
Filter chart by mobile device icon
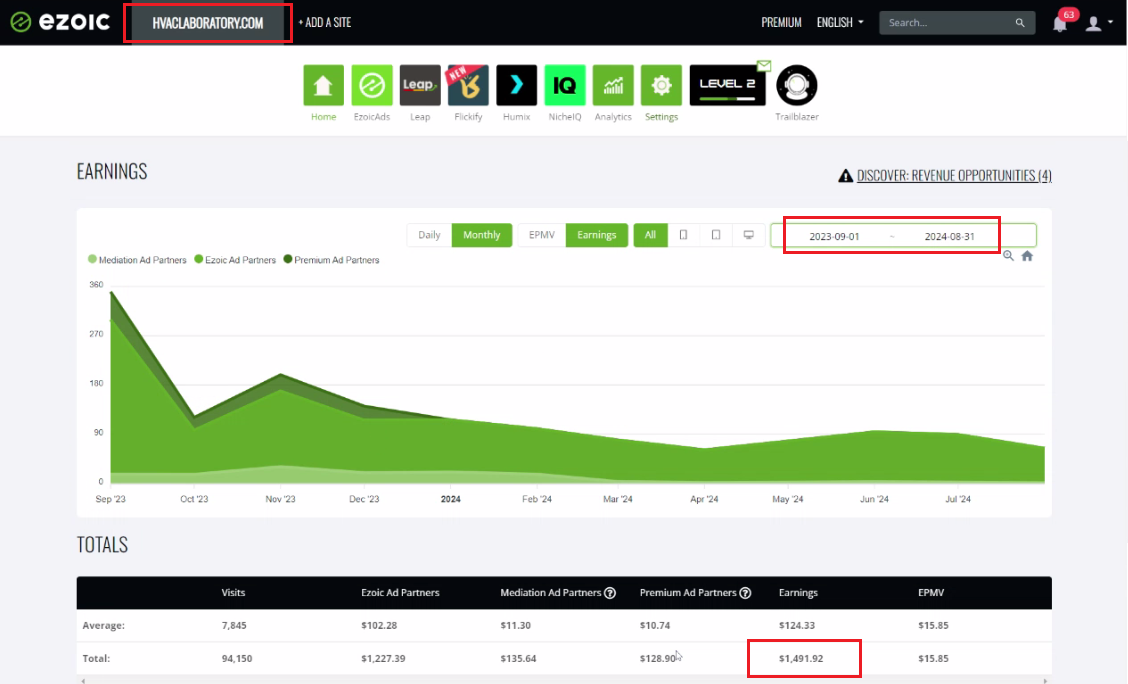[x=683, y=235]
